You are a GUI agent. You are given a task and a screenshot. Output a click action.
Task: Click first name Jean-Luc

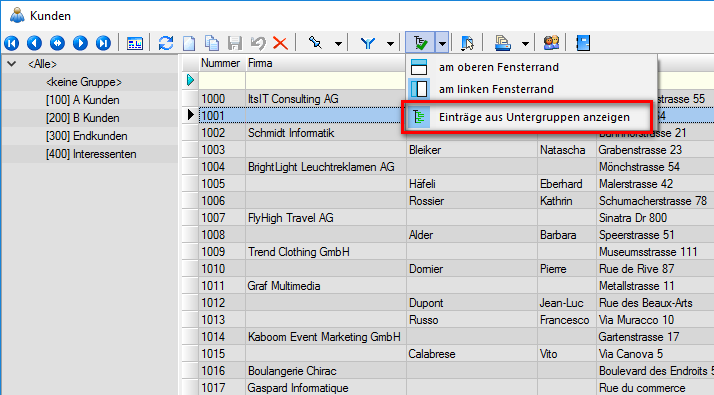561,303
